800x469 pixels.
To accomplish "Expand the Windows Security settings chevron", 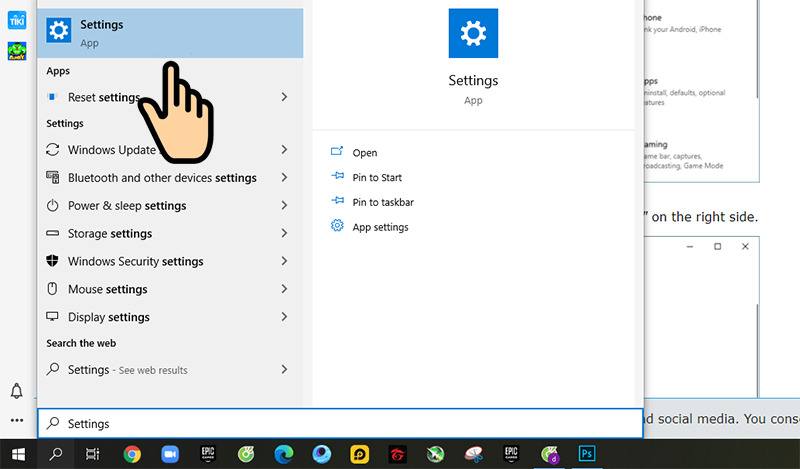I will 284,261.
